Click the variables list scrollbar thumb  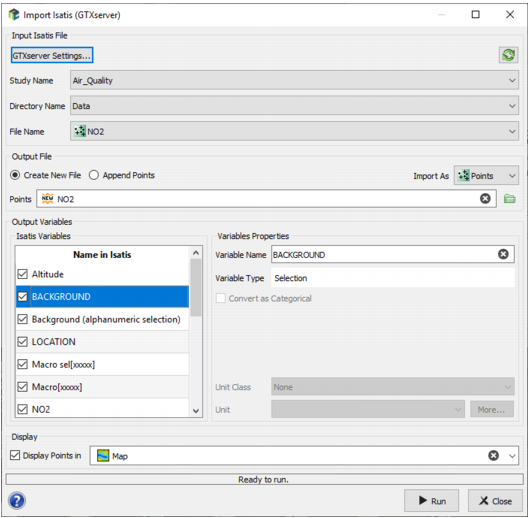[x=196, y=288]
